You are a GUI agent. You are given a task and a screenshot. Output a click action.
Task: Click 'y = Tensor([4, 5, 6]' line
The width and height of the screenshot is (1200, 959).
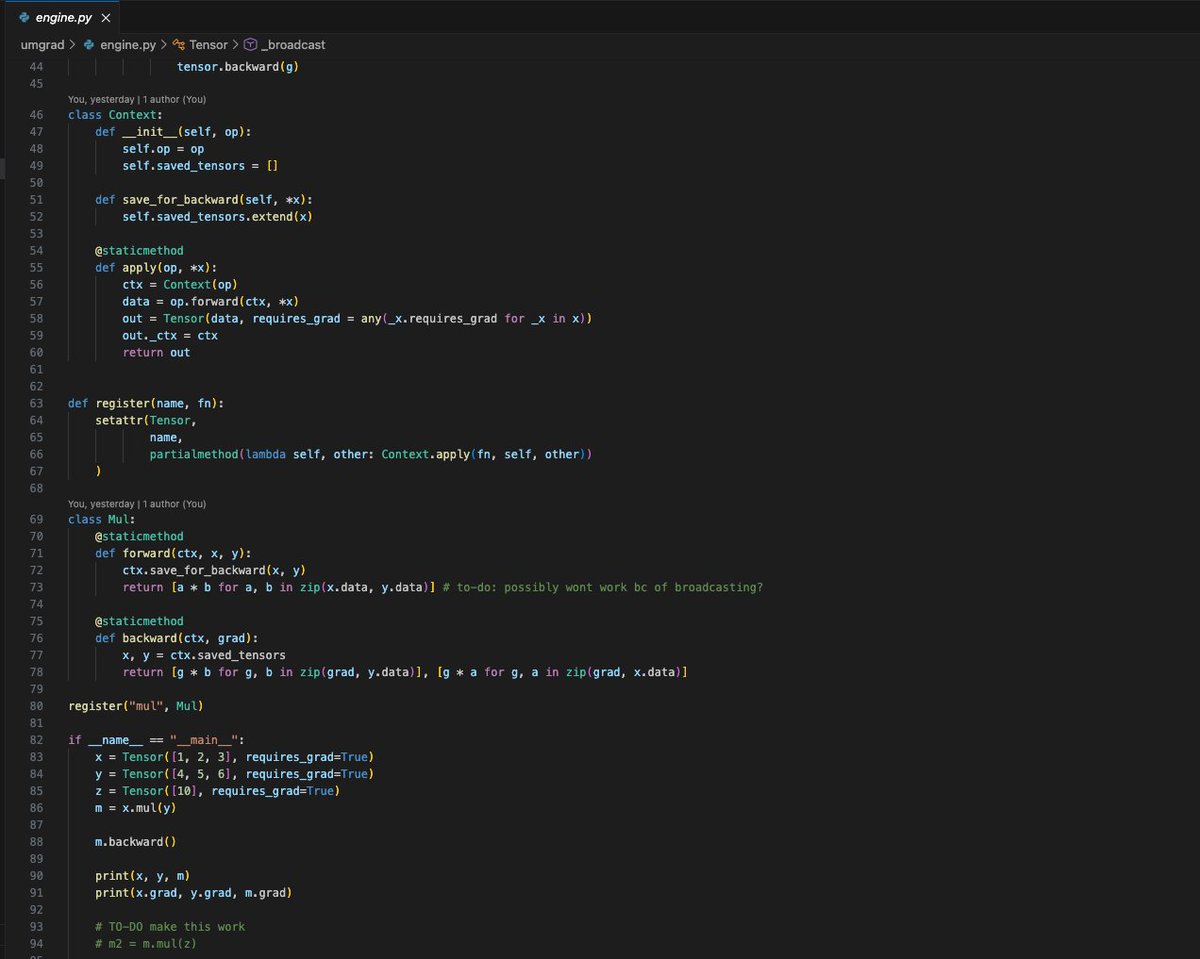point(234,774)
